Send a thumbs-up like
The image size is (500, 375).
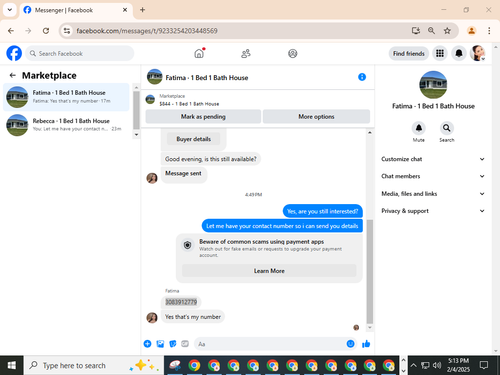coord(366,344)
